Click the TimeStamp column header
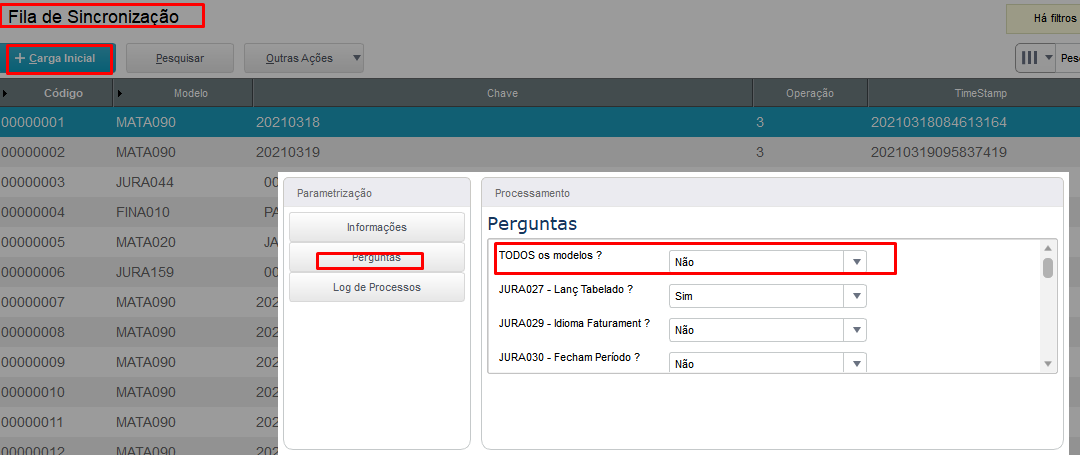Viewport: 1080px width, 455px height. 975,93
